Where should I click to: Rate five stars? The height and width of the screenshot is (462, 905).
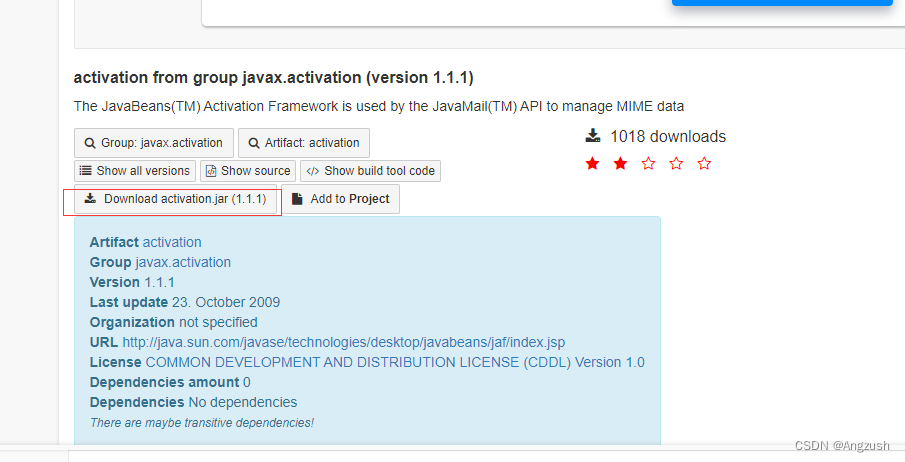pyautogui.click(x=704, y=163)
